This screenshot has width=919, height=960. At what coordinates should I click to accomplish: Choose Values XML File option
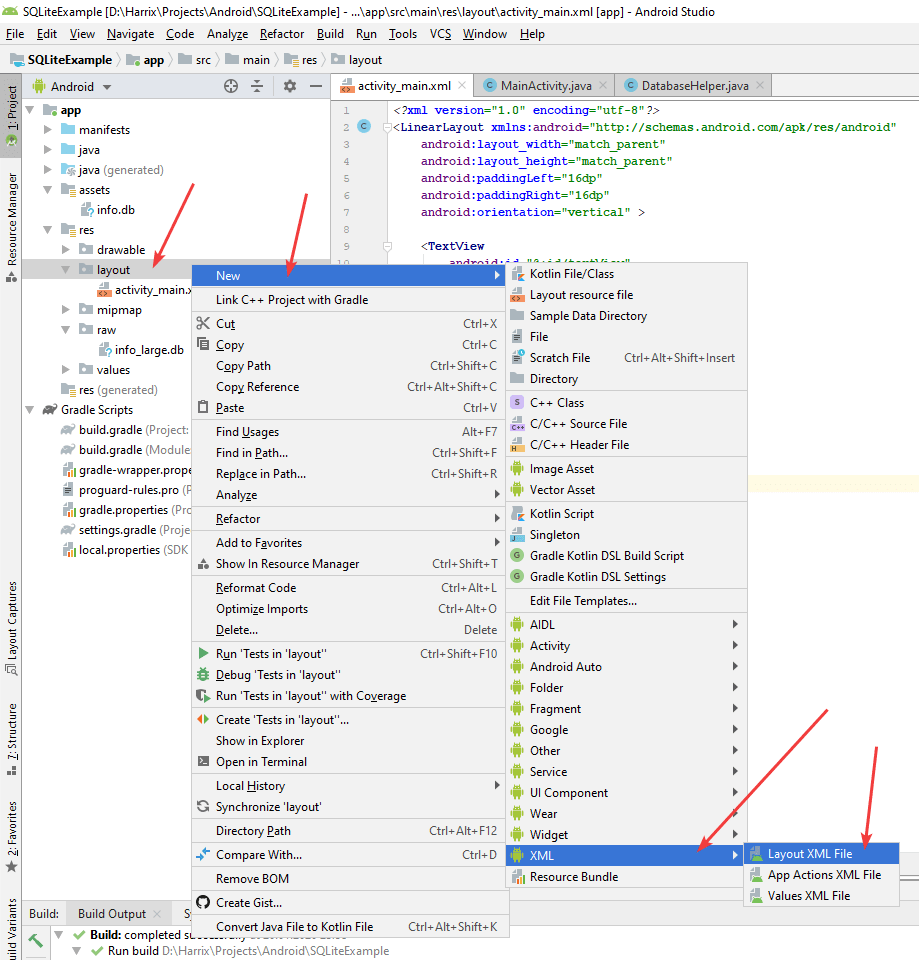coord(808,896)
